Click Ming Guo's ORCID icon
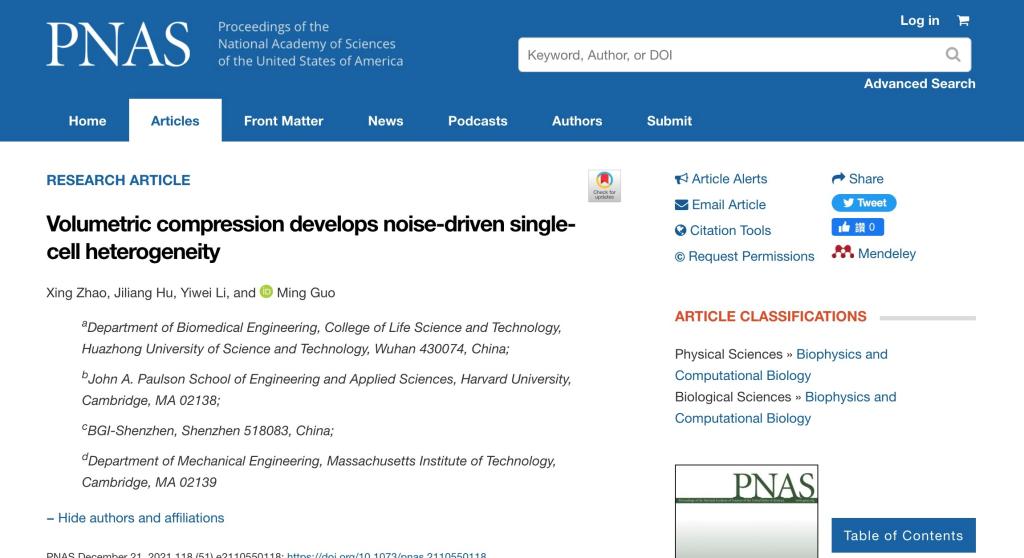Screen dimensions: 1024x558 pos(266,292)
